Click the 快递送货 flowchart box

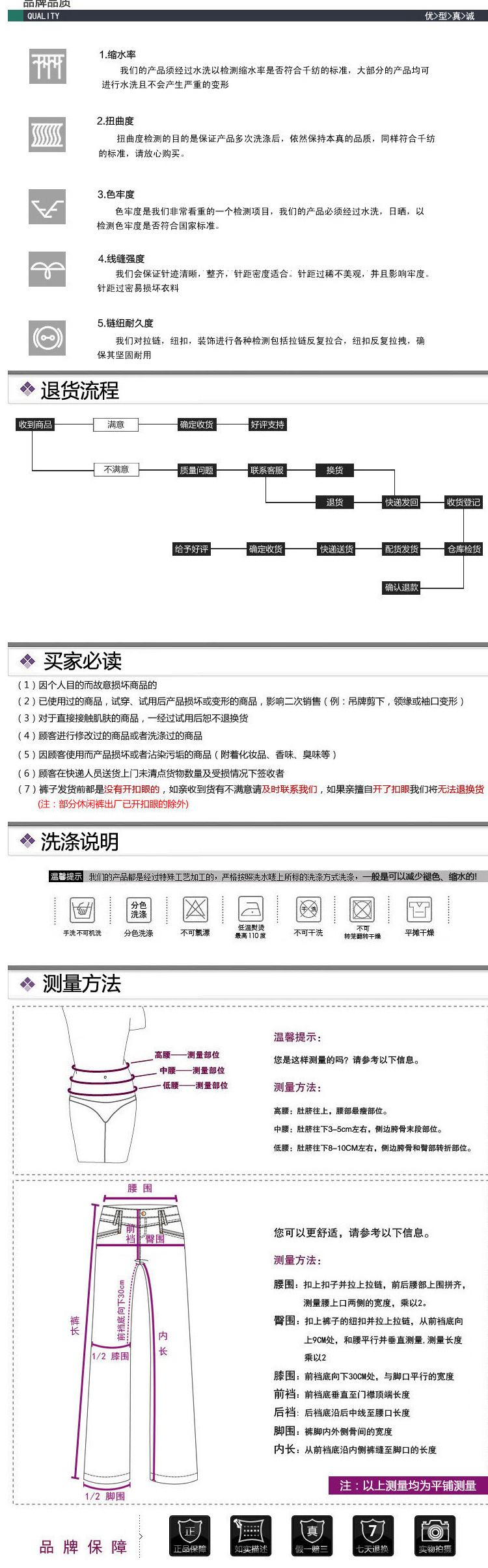336,549
